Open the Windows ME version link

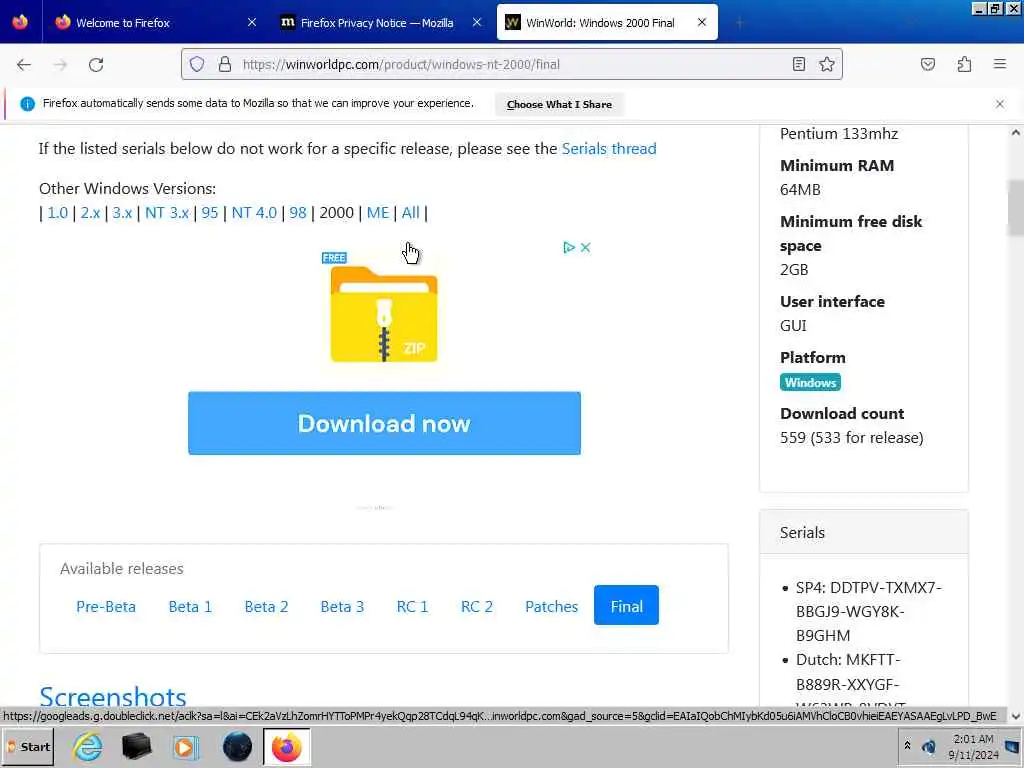click(x=377, y=213)
